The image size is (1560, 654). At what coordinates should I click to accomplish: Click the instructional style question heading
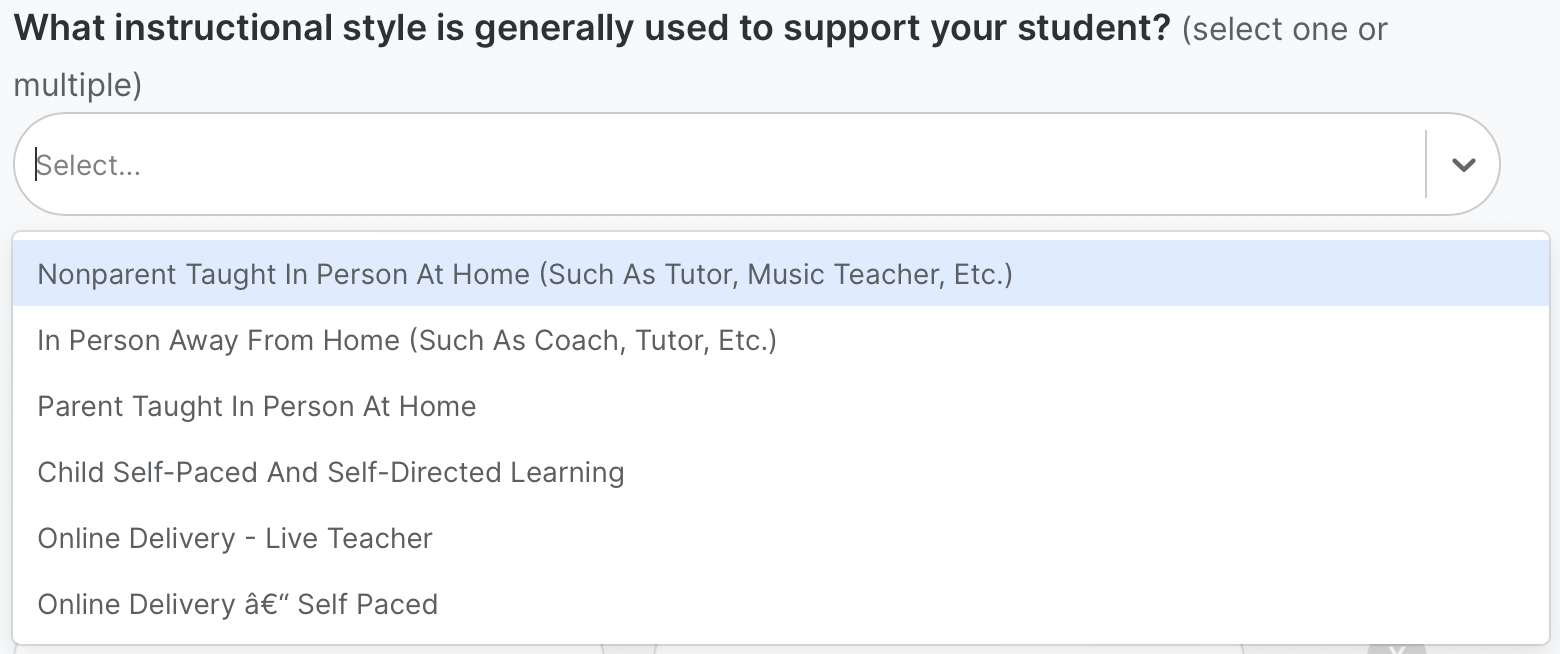tap(590, 29)
